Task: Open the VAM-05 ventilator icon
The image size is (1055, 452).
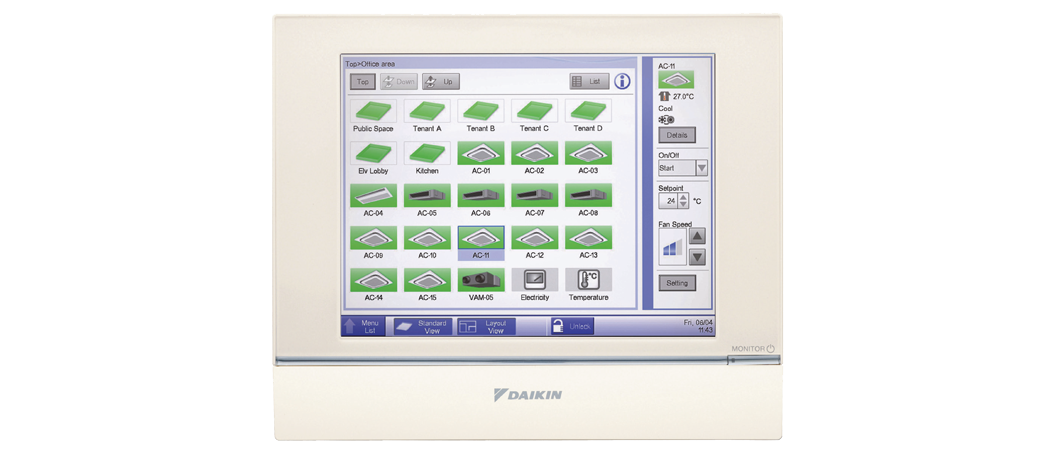Action: pyautogui.click(x=481, y=280)
